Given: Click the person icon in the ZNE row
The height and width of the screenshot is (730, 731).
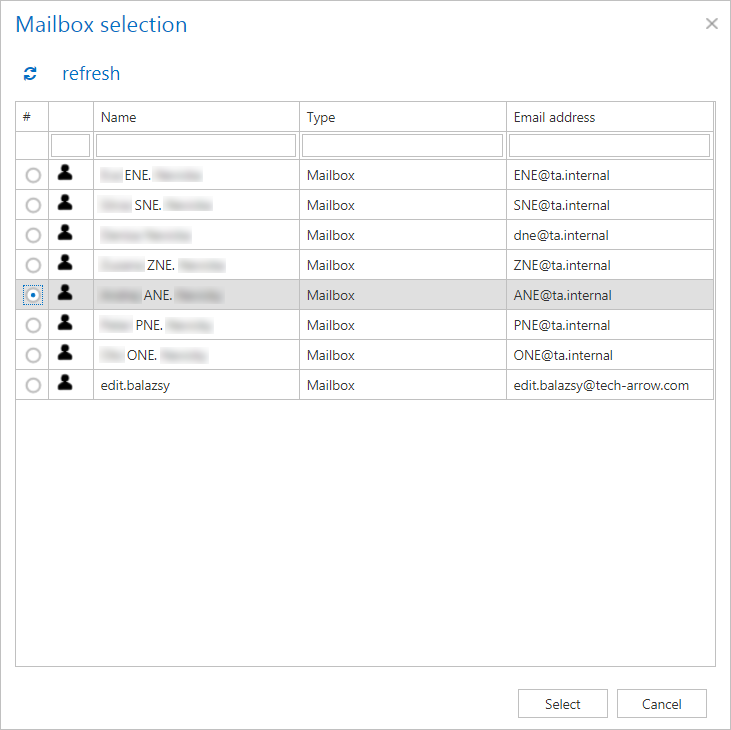Looking at the screenshot, I should (x=65, y=264).
